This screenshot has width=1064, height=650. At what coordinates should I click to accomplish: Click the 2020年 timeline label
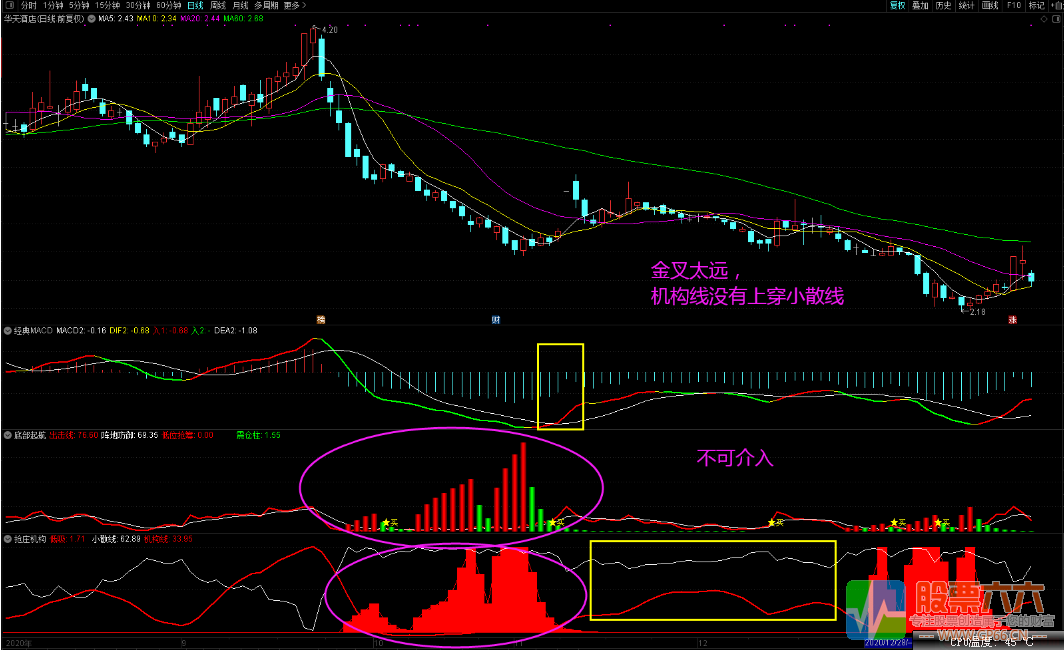click(x=18, y=643)
